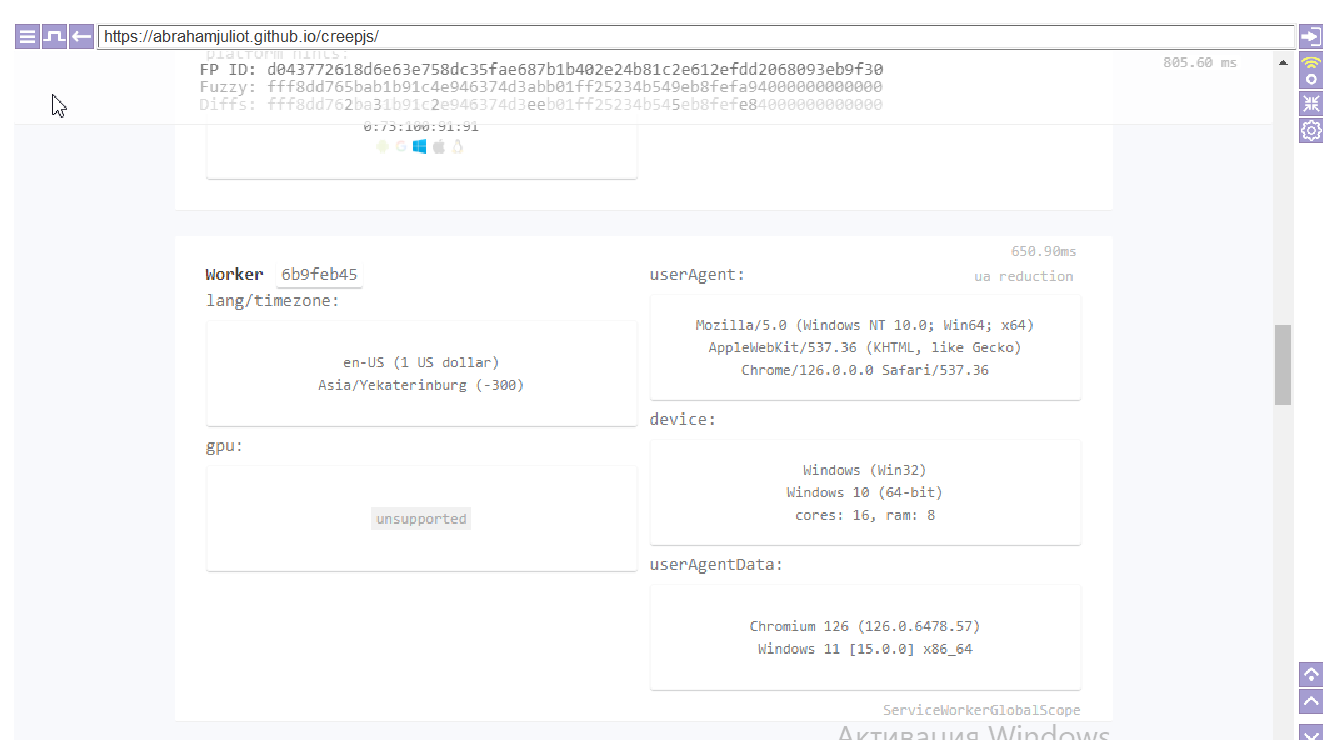Click the Apple logo platform icon

point(438,147)
